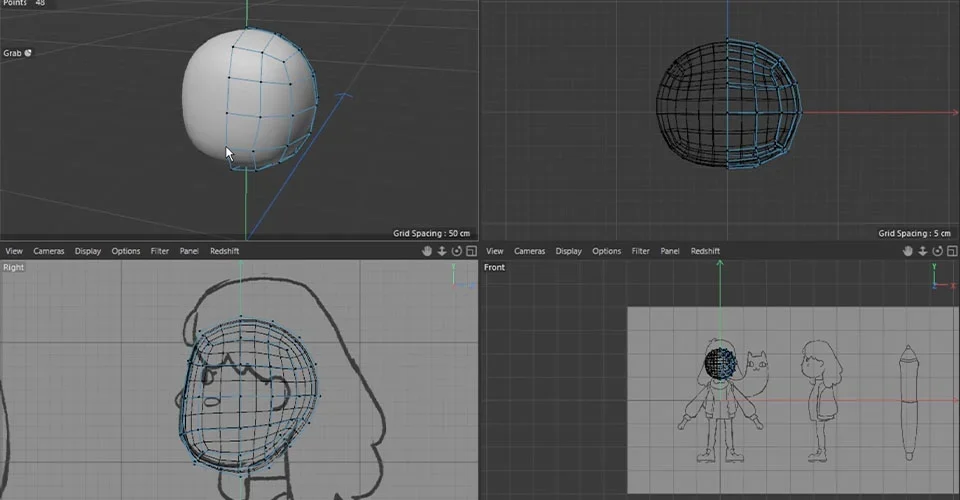Select the zoom arrows icon in Front viewport
Viewport: 960px width, 500px height.
coord(922,251)
